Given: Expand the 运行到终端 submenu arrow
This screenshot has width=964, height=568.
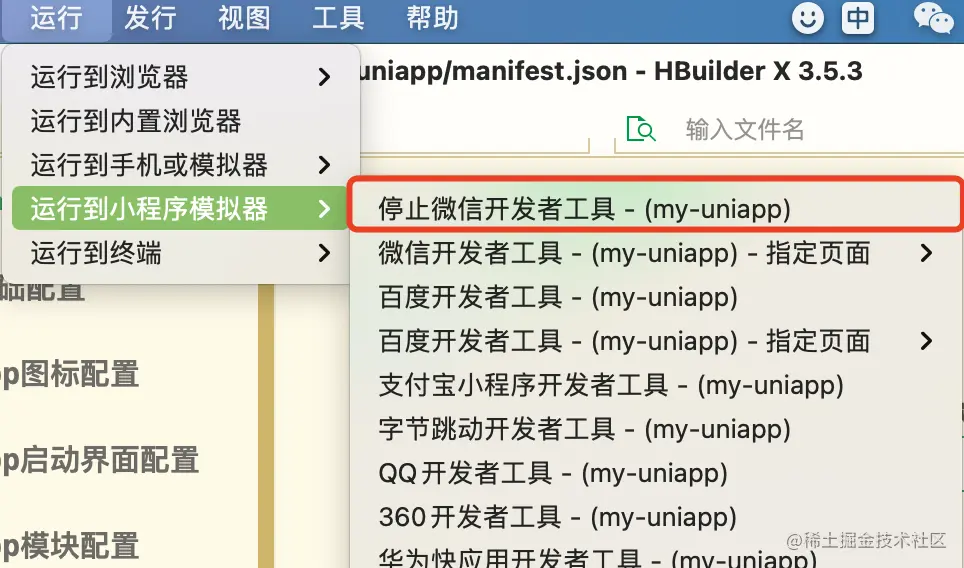Looking at the screenshot, I should (x=325, y=252).
